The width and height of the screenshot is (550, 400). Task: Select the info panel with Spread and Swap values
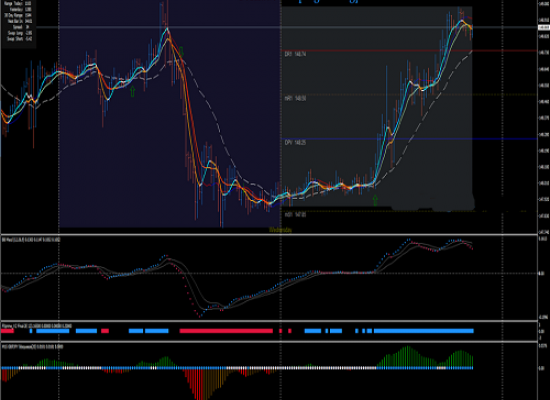point(18,21)
